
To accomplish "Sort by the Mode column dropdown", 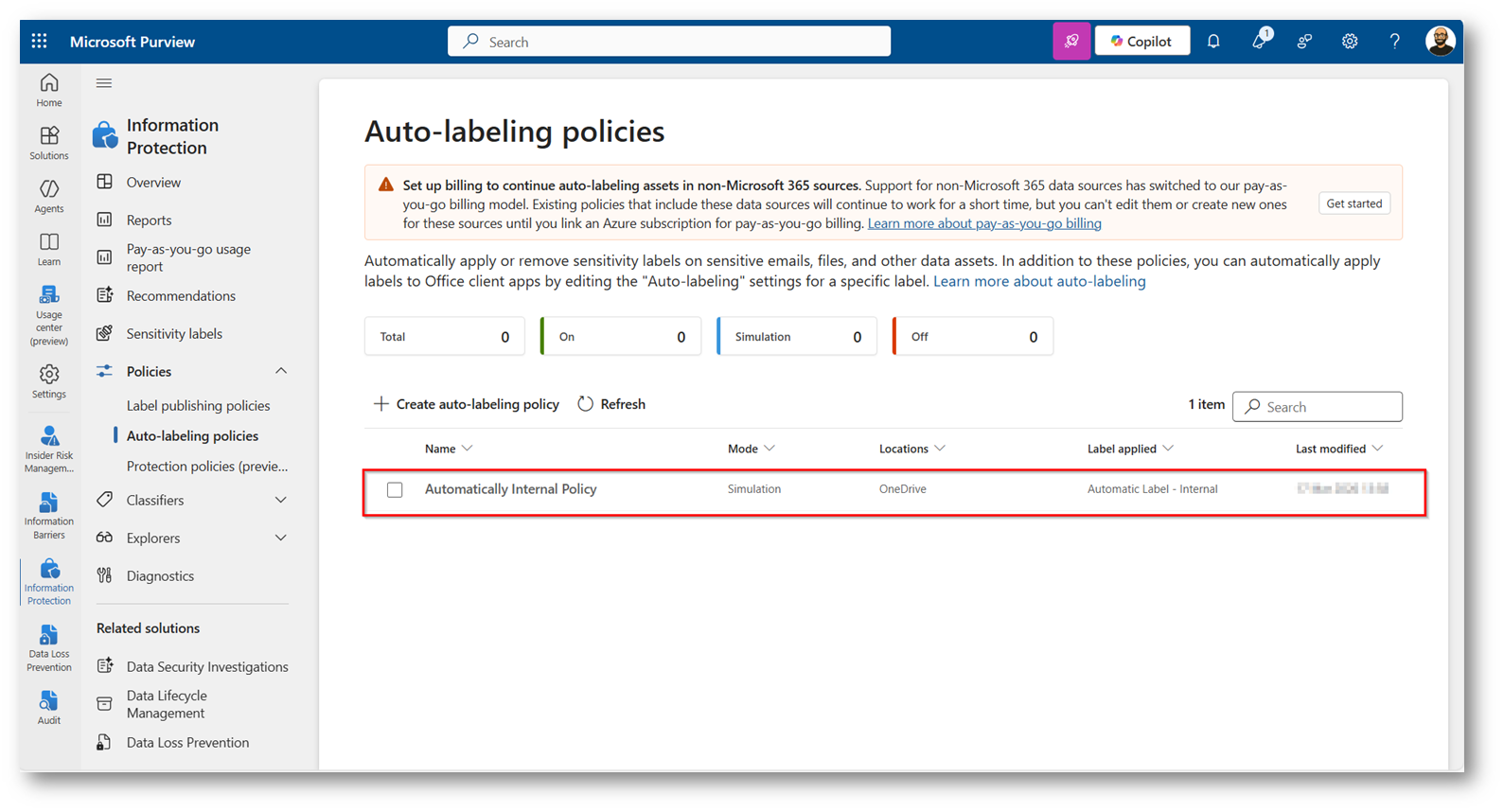I will (x=752, y=449).
